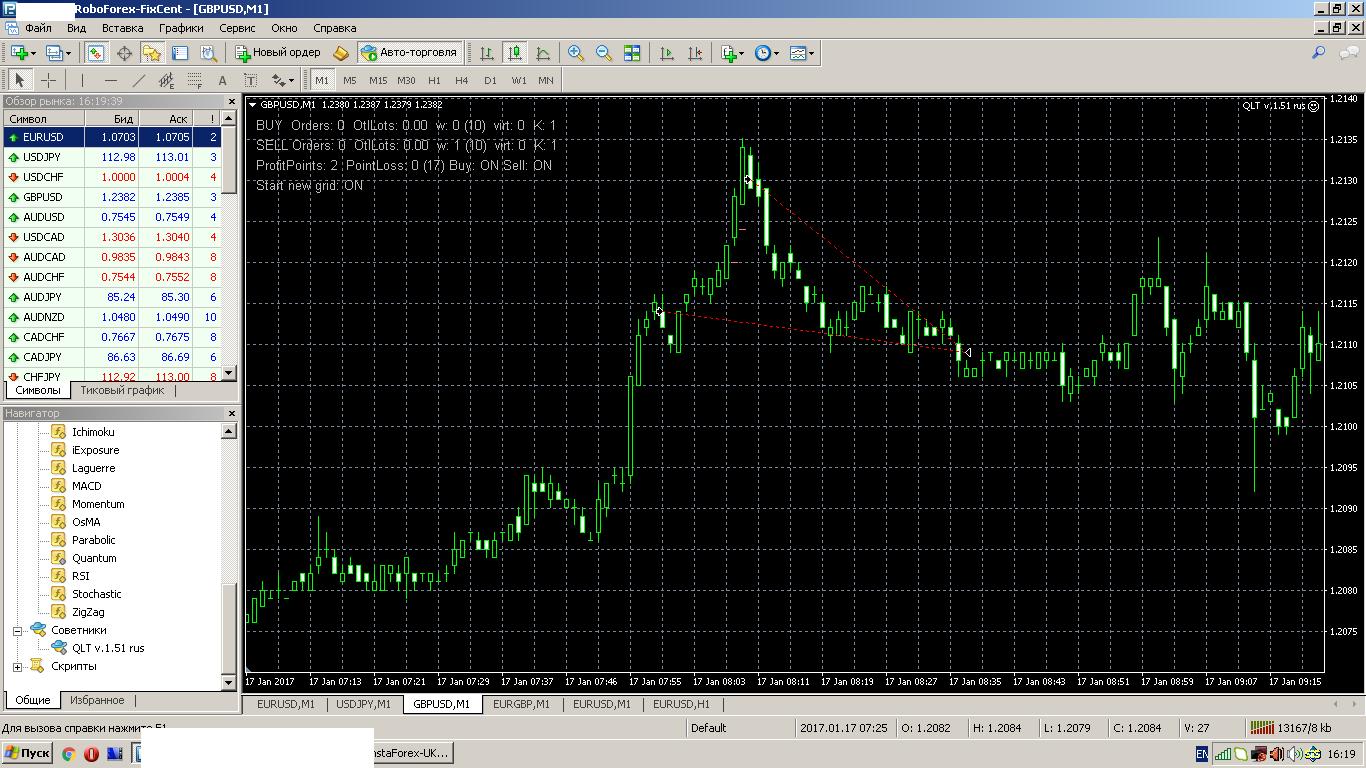The image size is (1366, 768).
Task: Select ZigZag indicator in Navigator
Action: point(88,612)
